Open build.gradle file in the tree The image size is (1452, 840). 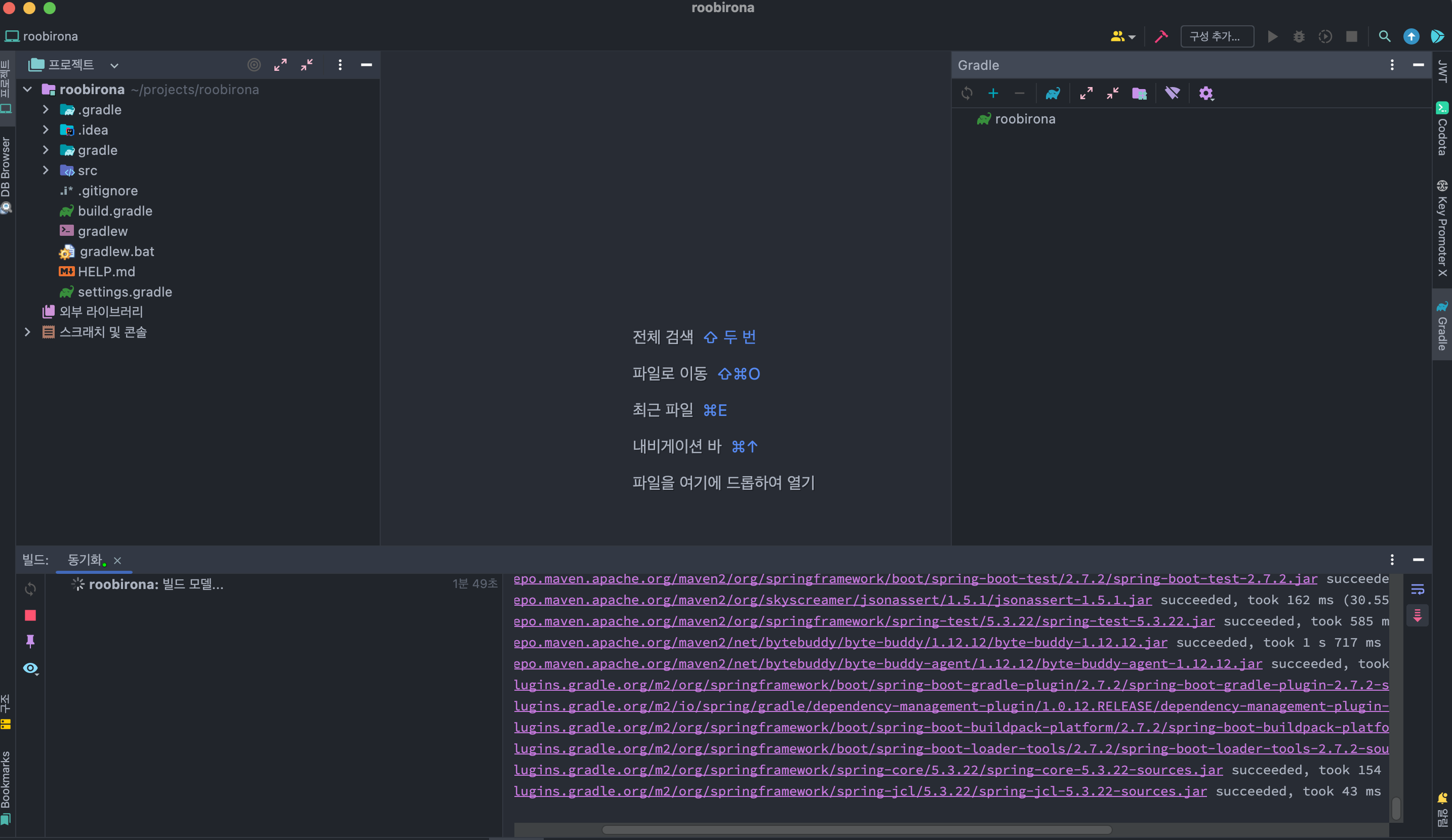[x=114, y=211]
